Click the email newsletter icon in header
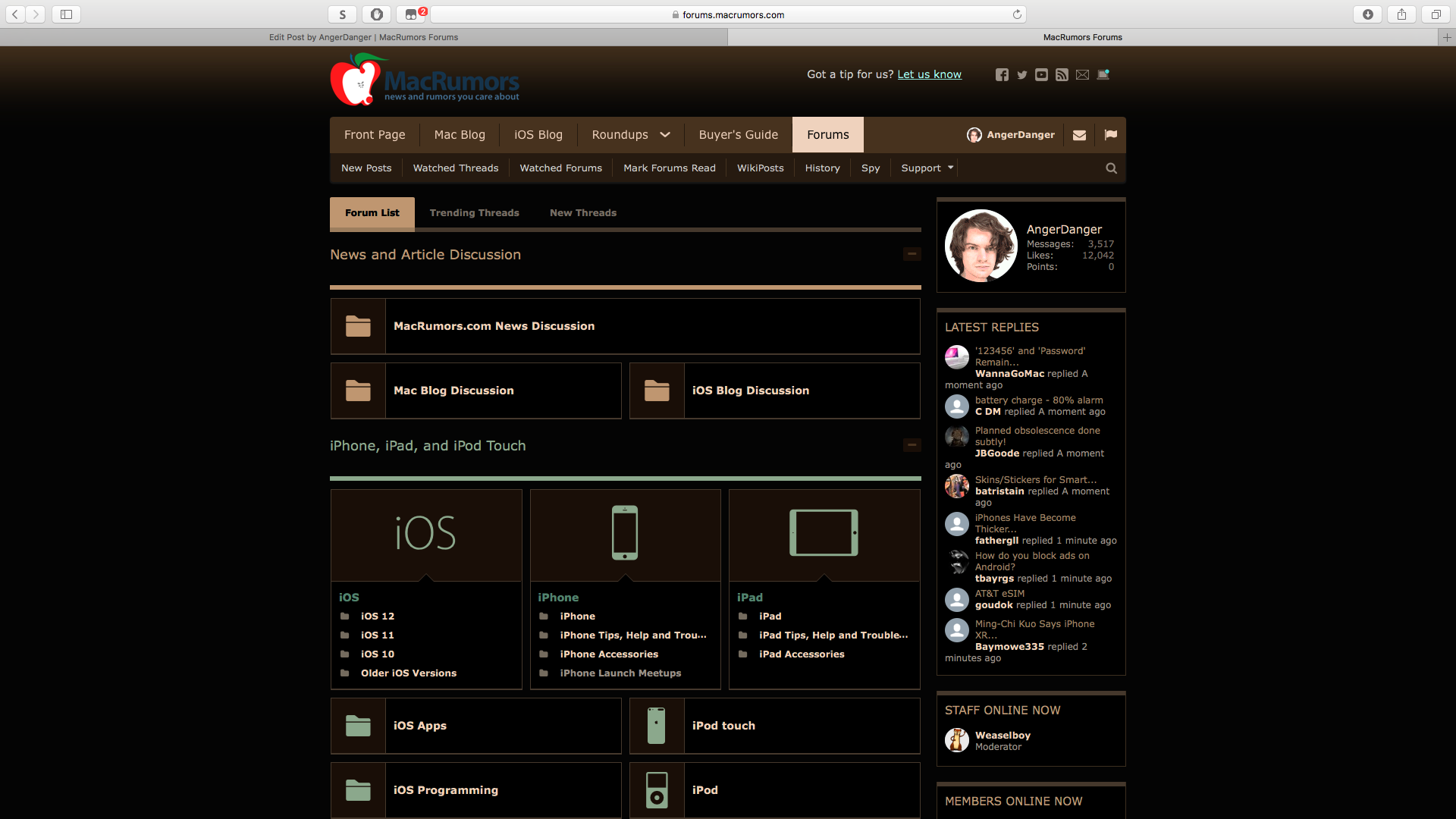This screenshot has width=1456, height=819. pos(1082,74)
